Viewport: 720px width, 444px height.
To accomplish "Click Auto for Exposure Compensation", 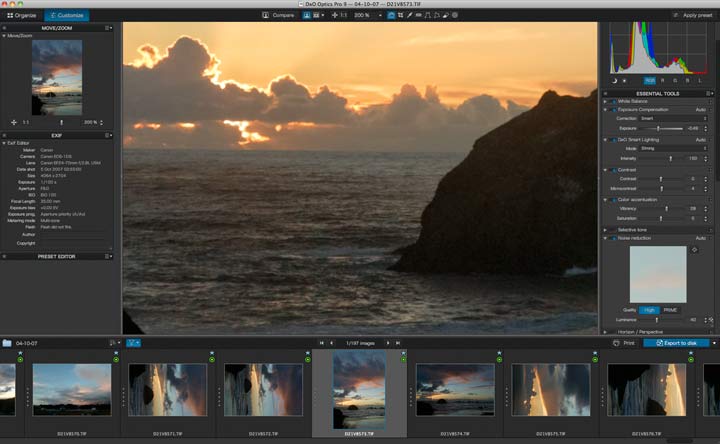I will click(700, 110).
